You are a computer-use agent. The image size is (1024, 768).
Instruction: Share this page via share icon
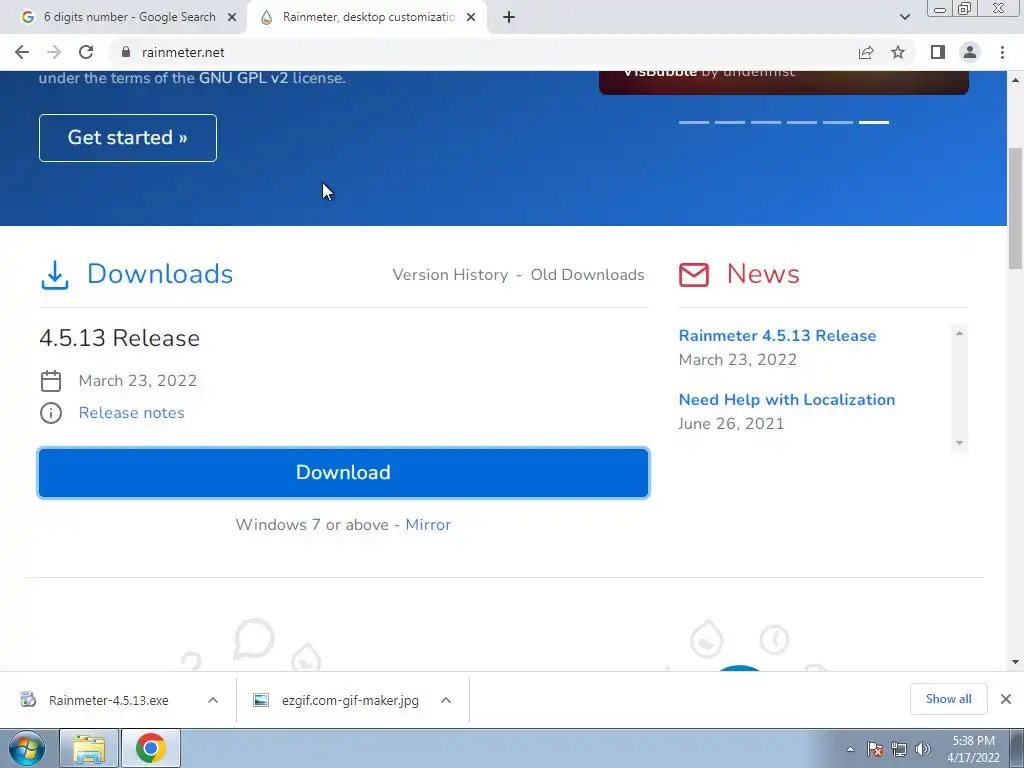coord(866,52)
